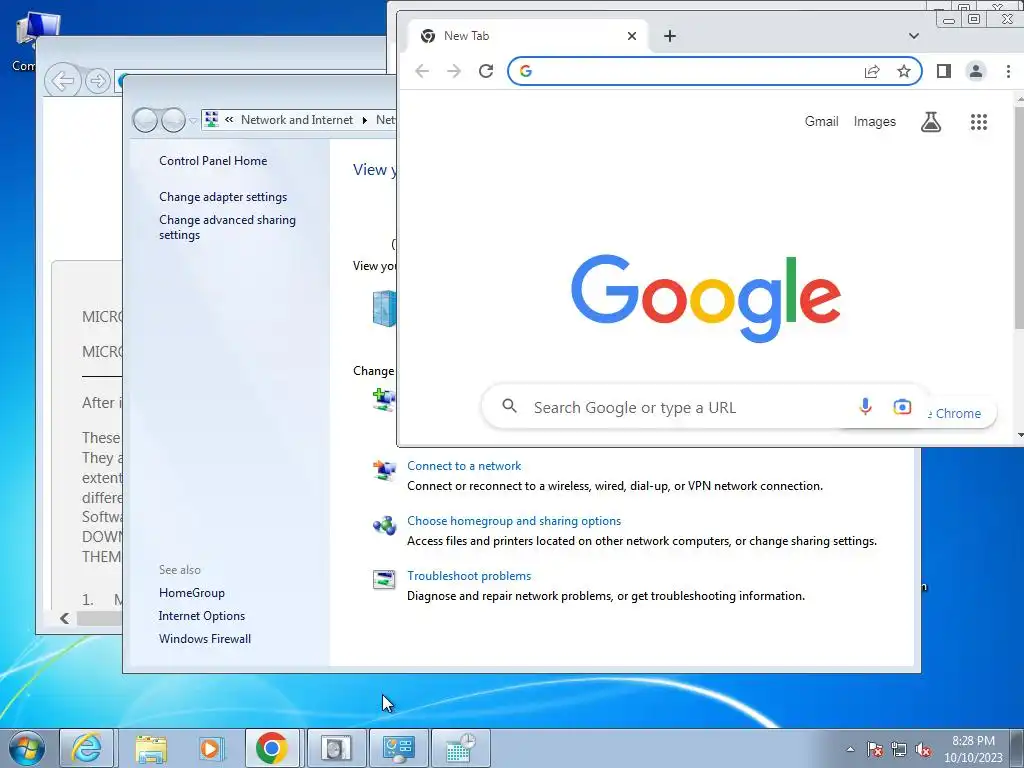Open Action Center flag icon
This screenshot has width=1024, height=768.
874,749
